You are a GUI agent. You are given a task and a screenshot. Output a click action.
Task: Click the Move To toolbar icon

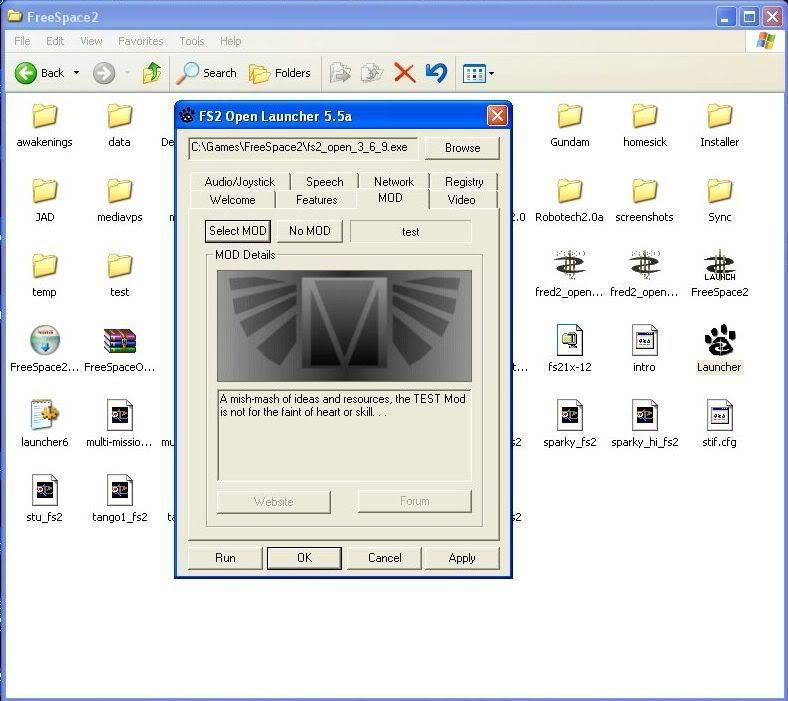[340, 73]
